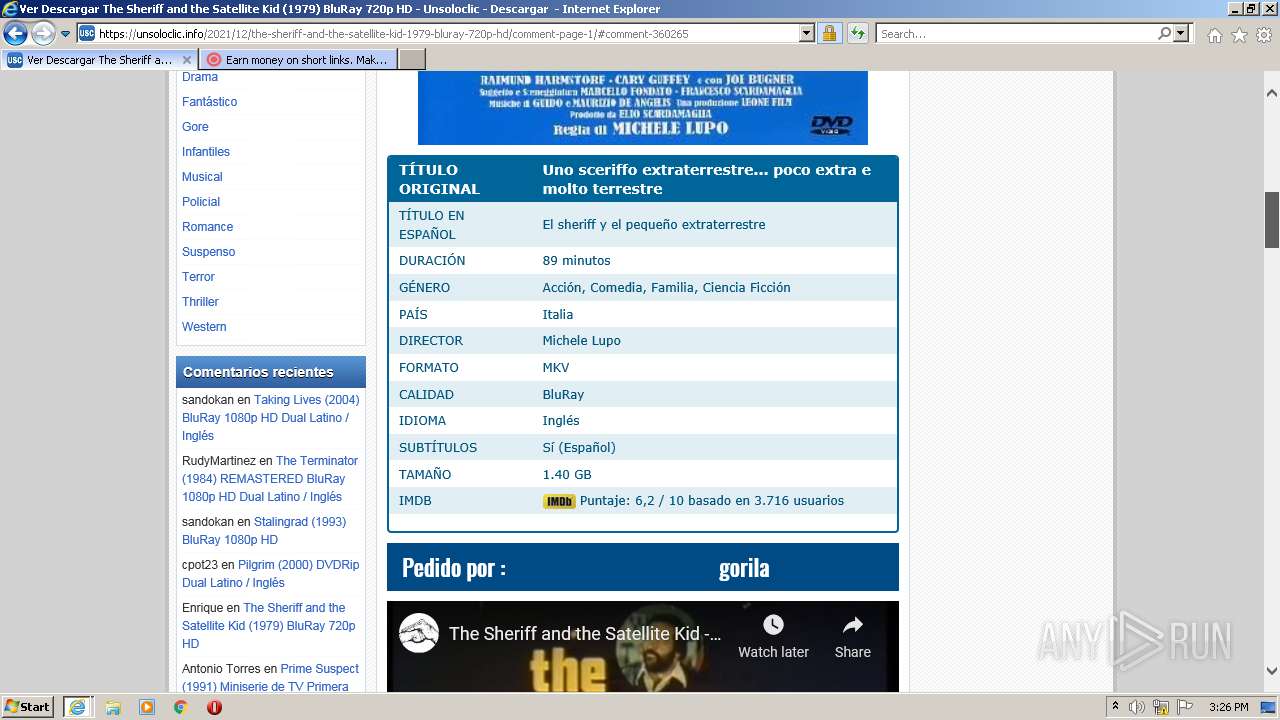Image resolution: width=1280 pixels, height=720 pixels.
Task: Open the Fantástico category link
Action: (x=209, y=102)
